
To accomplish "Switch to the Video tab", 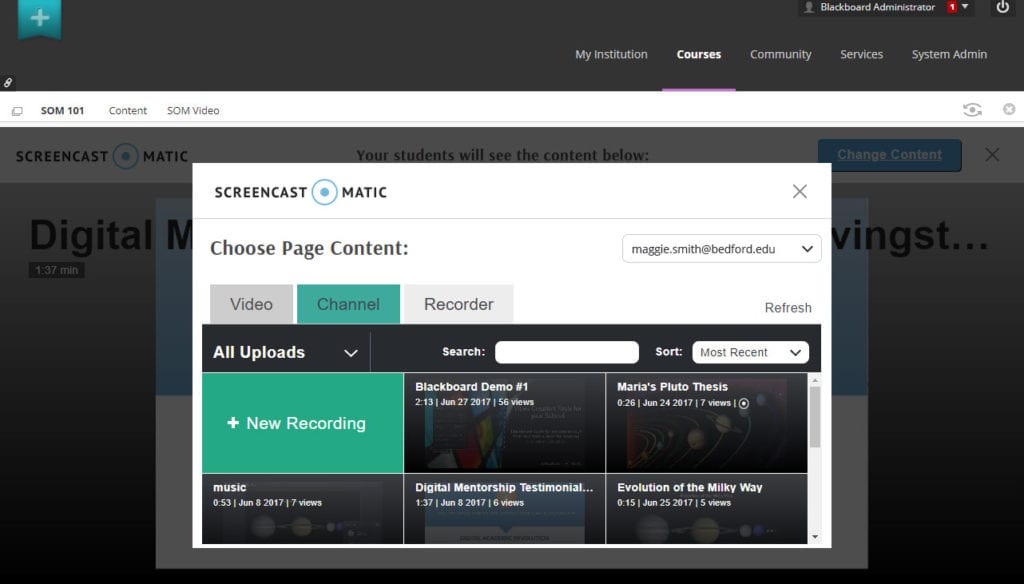I will tap(251, 304).
